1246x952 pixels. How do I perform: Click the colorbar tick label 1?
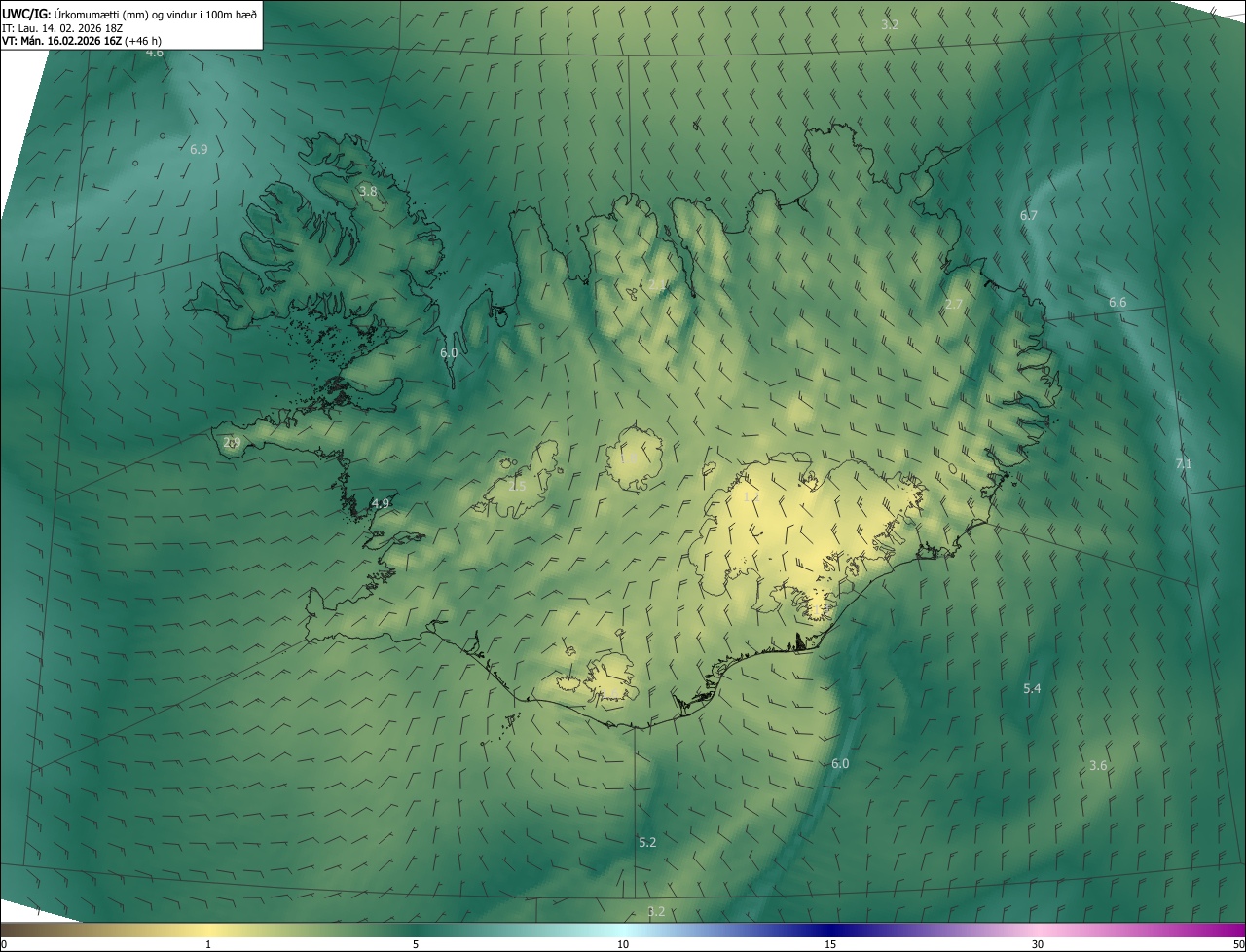[208, 945]
